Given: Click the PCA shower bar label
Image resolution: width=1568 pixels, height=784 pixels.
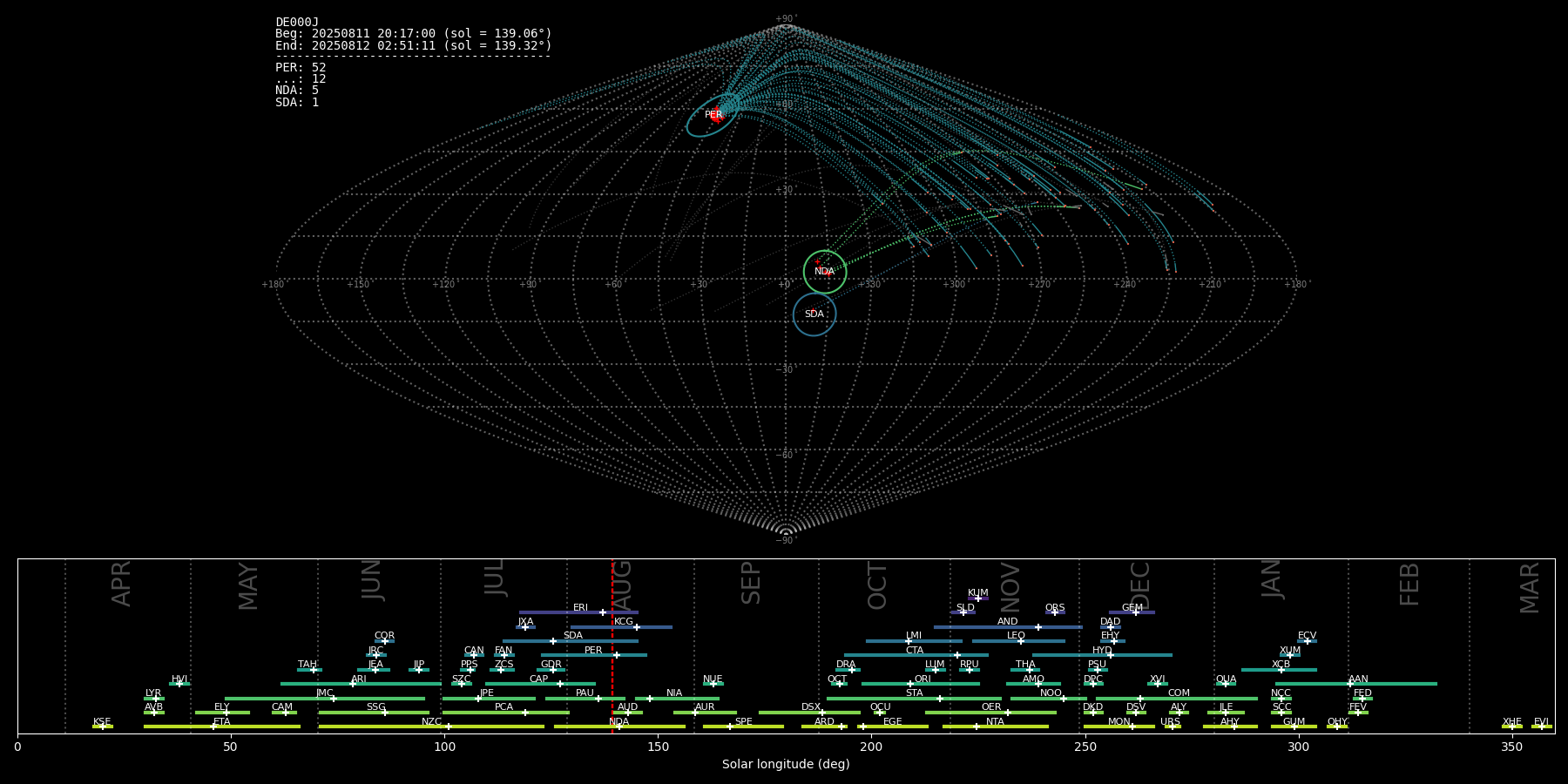Looking at the screenshot, I should 504,706.
